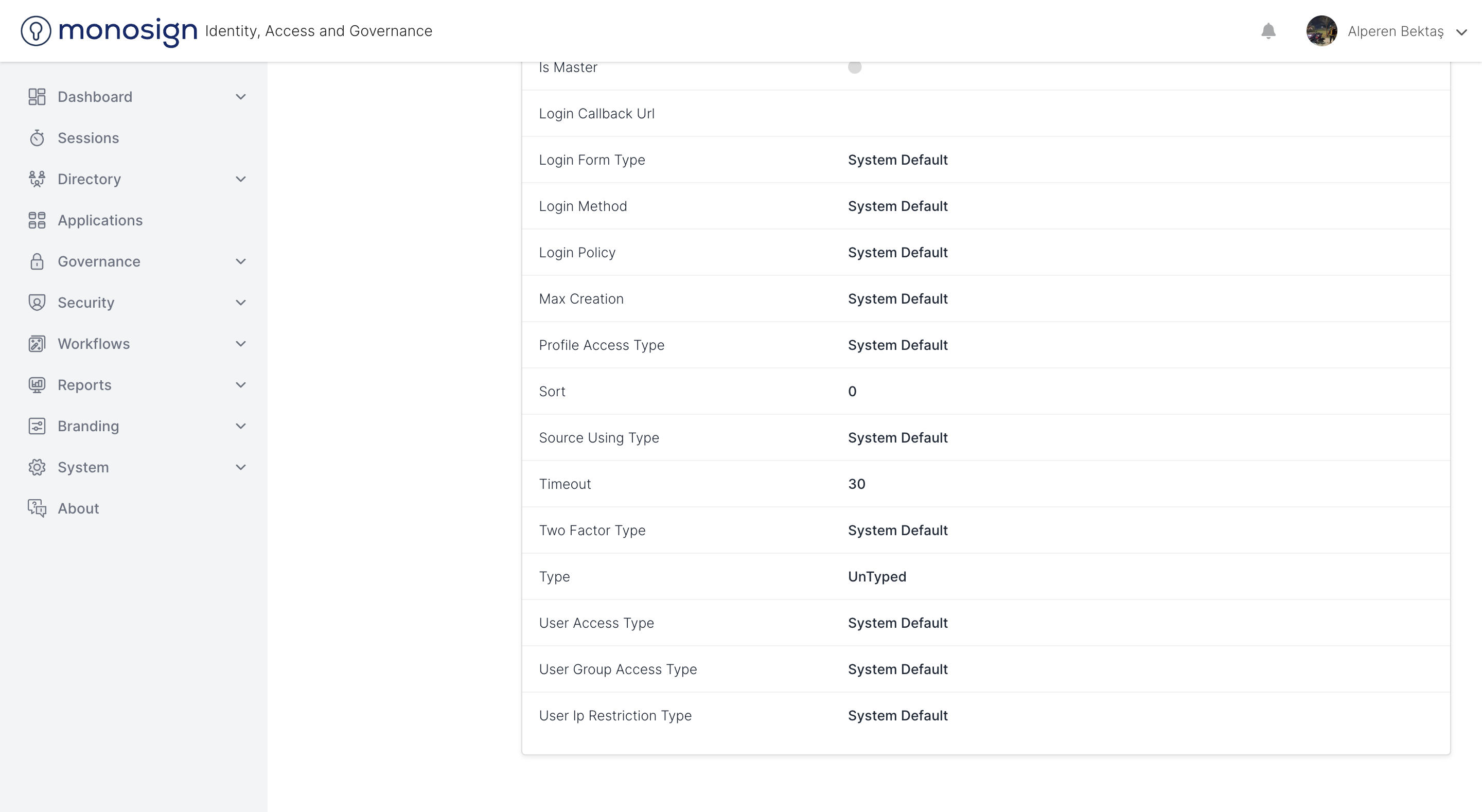The width and height of the screenshot is (1482, 812).
Task: Expand the Workflows menu chevron
Action: tap(240, 344)
